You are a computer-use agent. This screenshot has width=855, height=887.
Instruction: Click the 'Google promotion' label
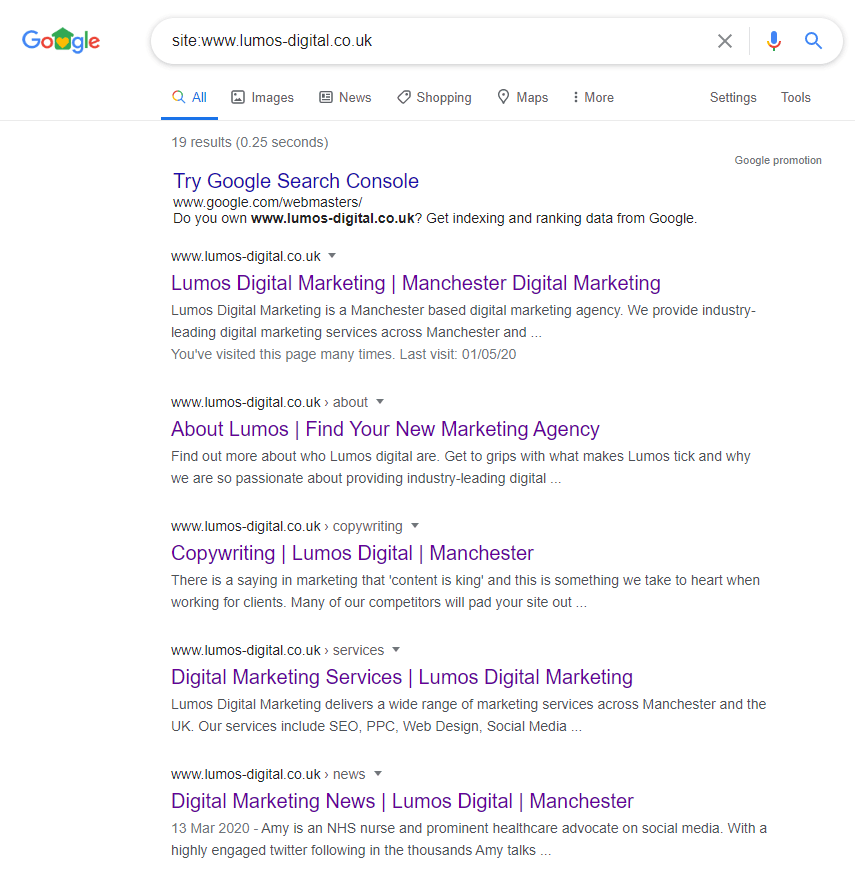pos(778,160)
